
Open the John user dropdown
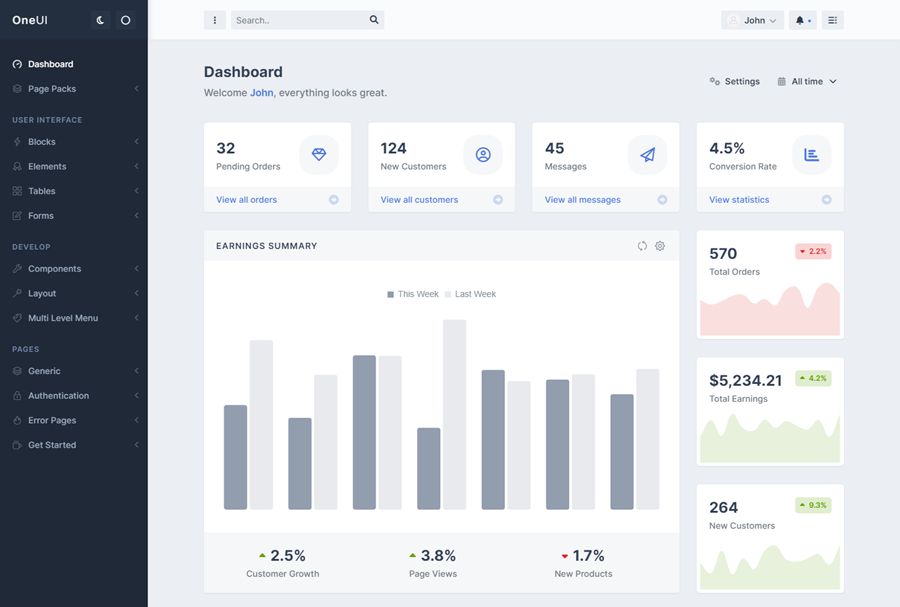click(x=752, y=20)
